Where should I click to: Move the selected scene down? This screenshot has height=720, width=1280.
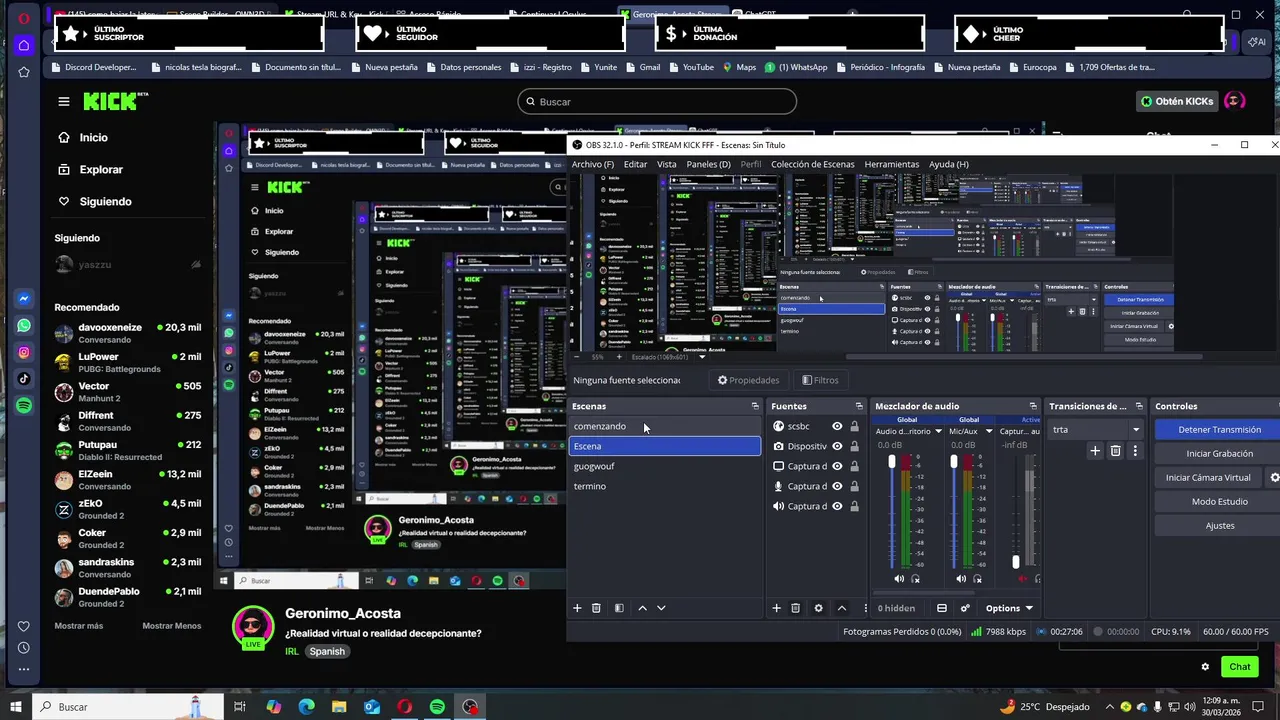pos(661,608)
